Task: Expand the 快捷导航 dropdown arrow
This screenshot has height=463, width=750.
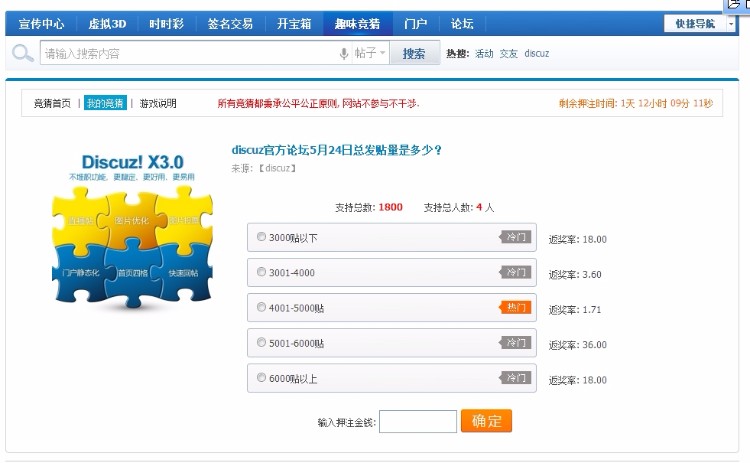Action: [731, 24]
